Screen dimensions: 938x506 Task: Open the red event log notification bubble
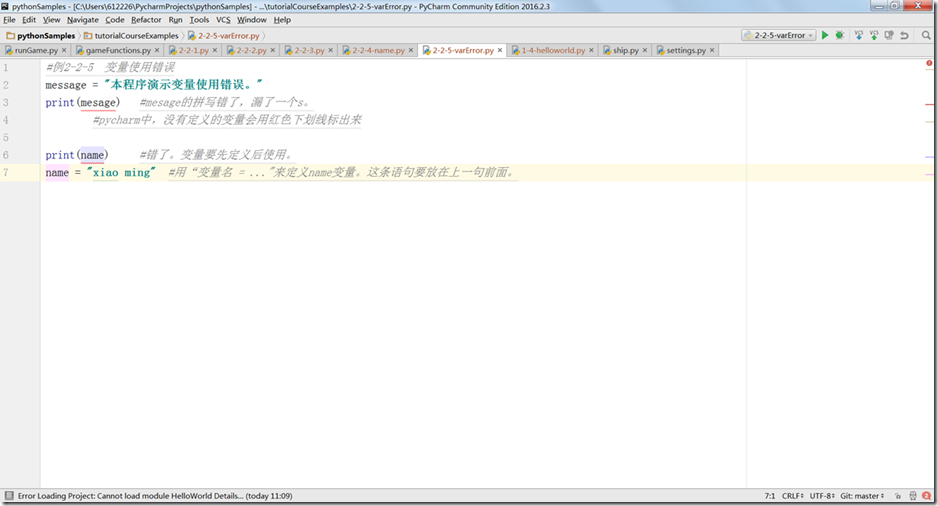pyautogui.click(x=927, y=496)
